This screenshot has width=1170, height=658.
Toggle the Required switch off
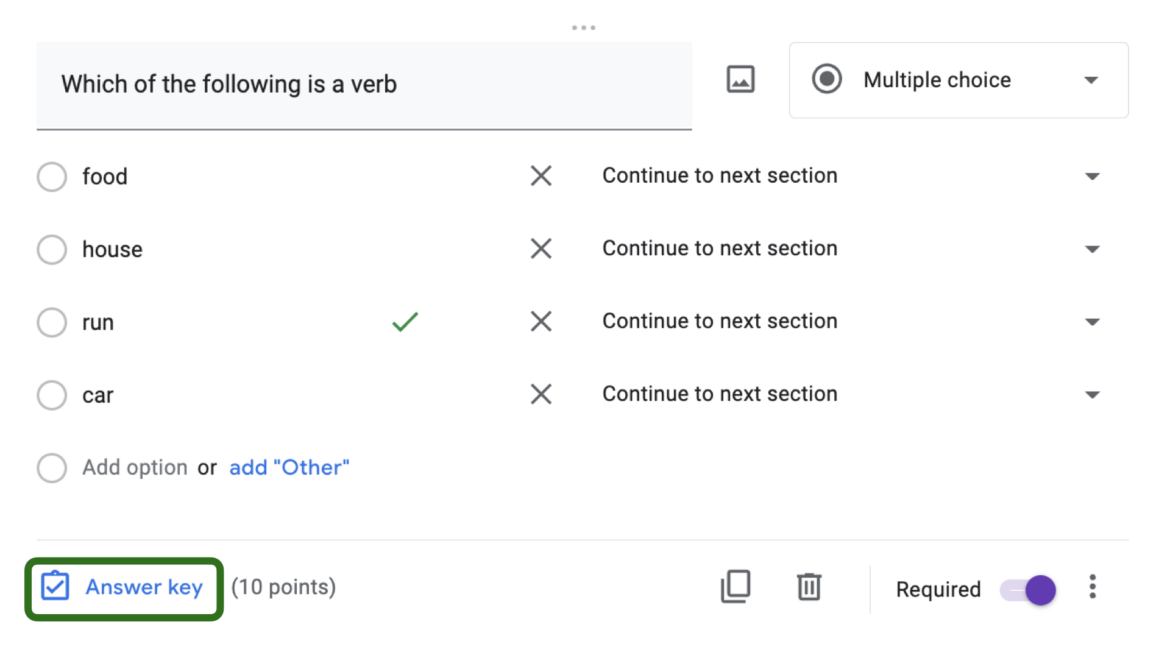click(1028, 590)
